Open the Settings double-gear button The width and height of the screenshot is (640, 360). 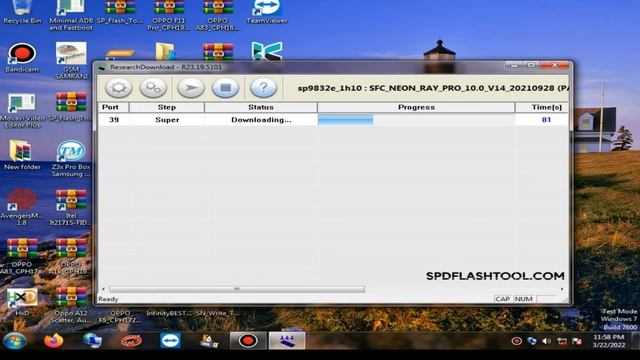(x=153, y=88)
